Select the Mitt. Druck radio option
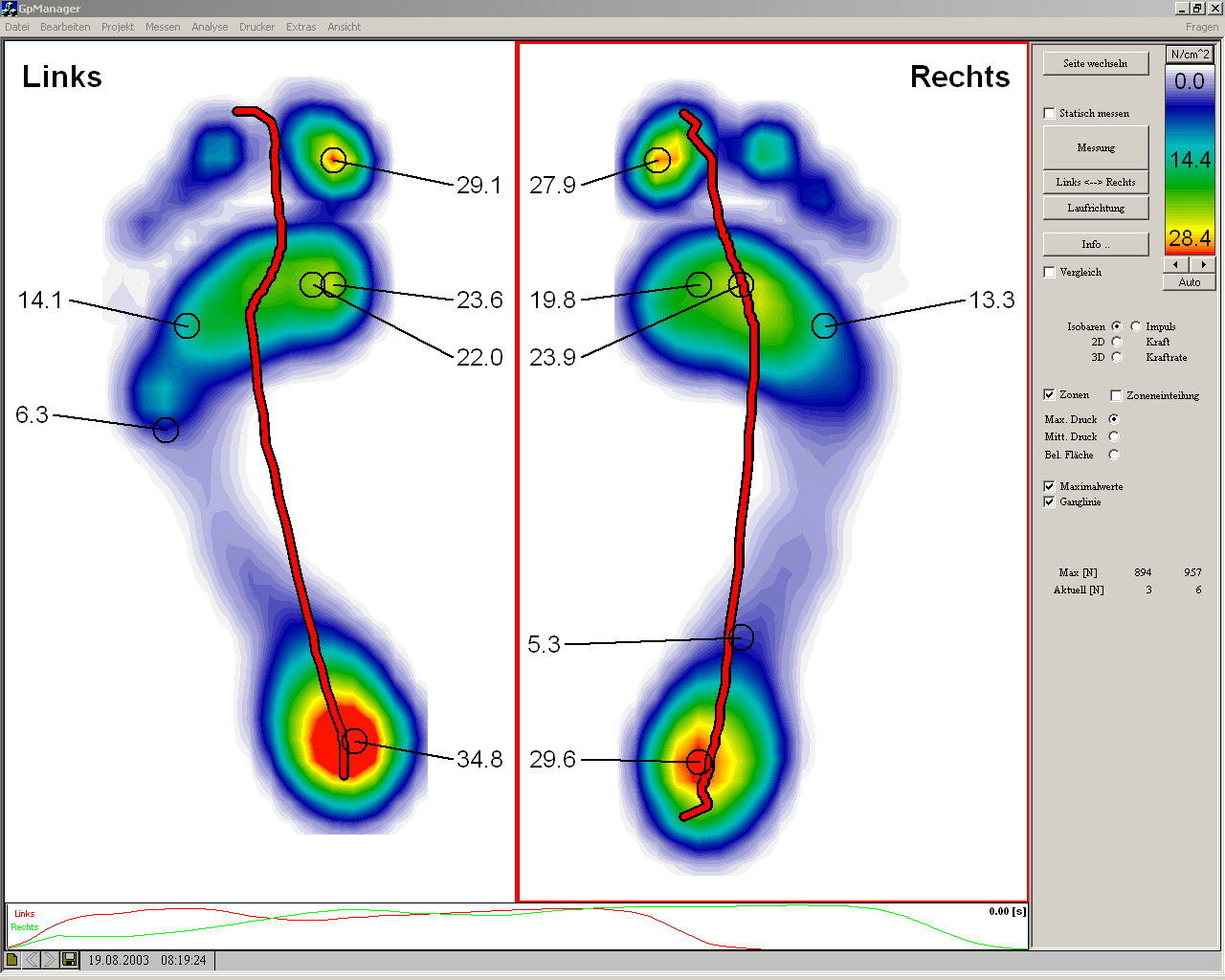The image size is (1225, 980). click(1113, 436)
